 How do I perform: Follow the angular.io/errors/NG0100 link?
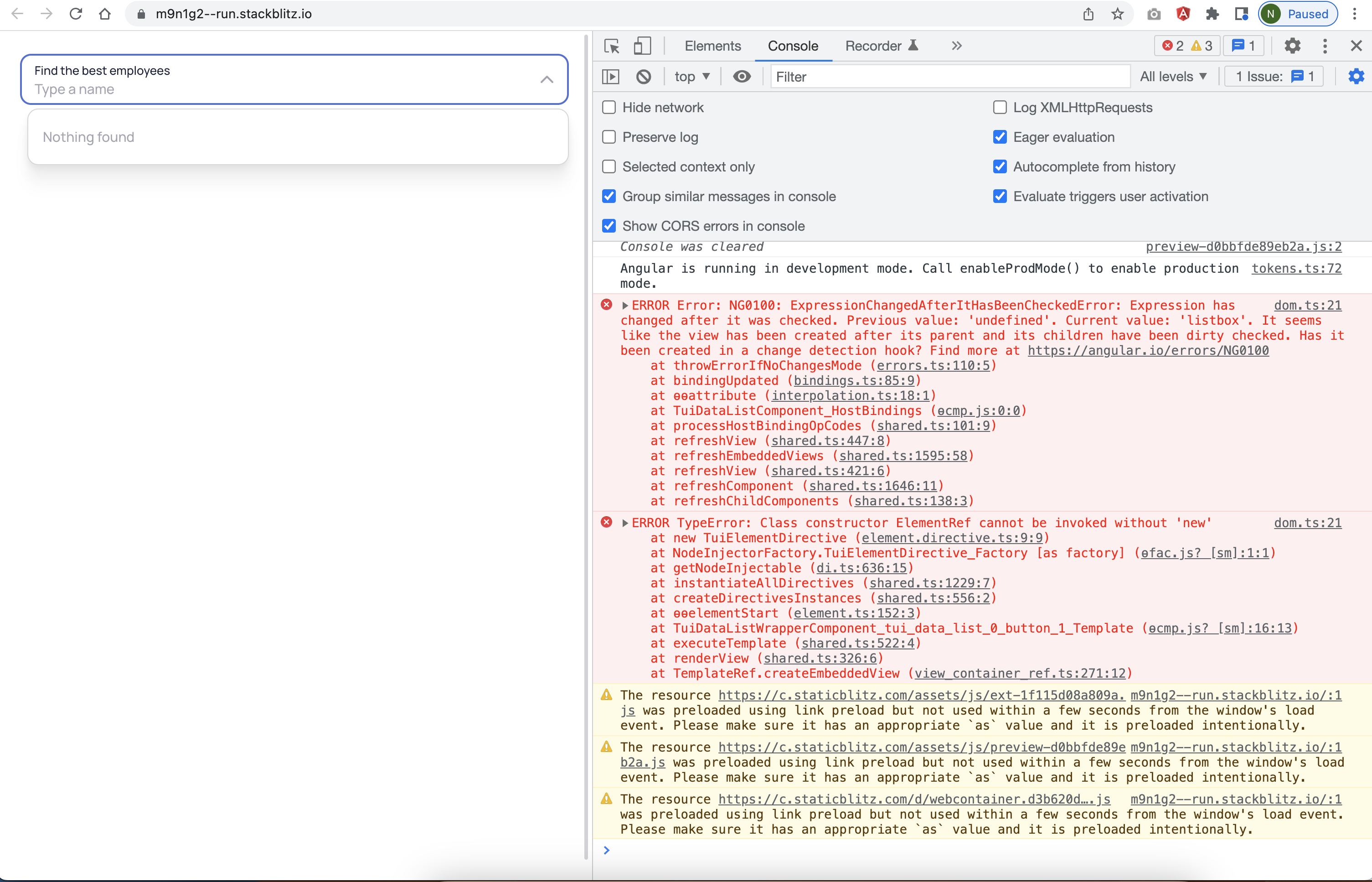pyautogui.click(x=1147, y=351)
